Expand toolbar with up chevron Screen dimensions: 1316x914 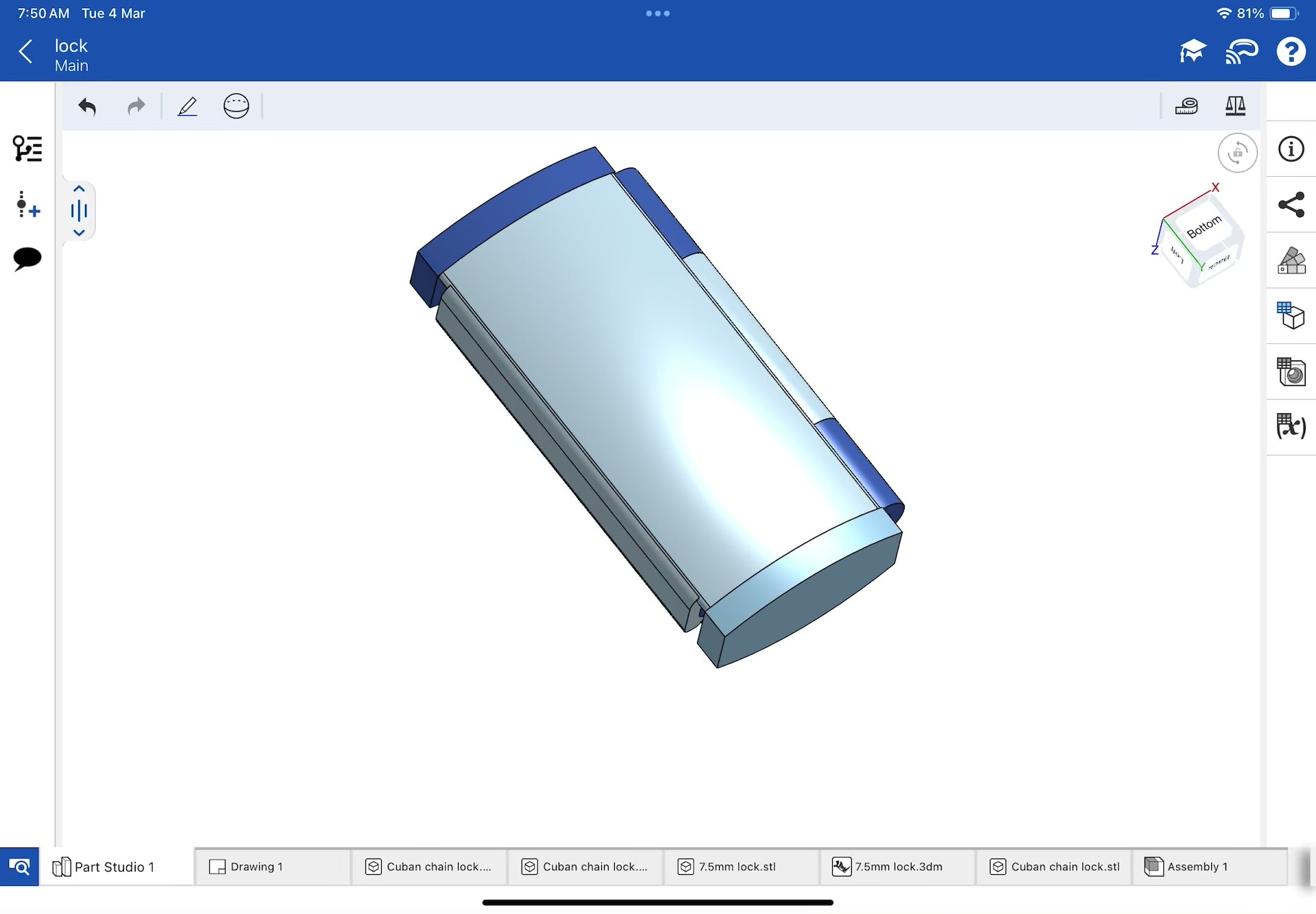pyautogui.click(x=79, y=189)
